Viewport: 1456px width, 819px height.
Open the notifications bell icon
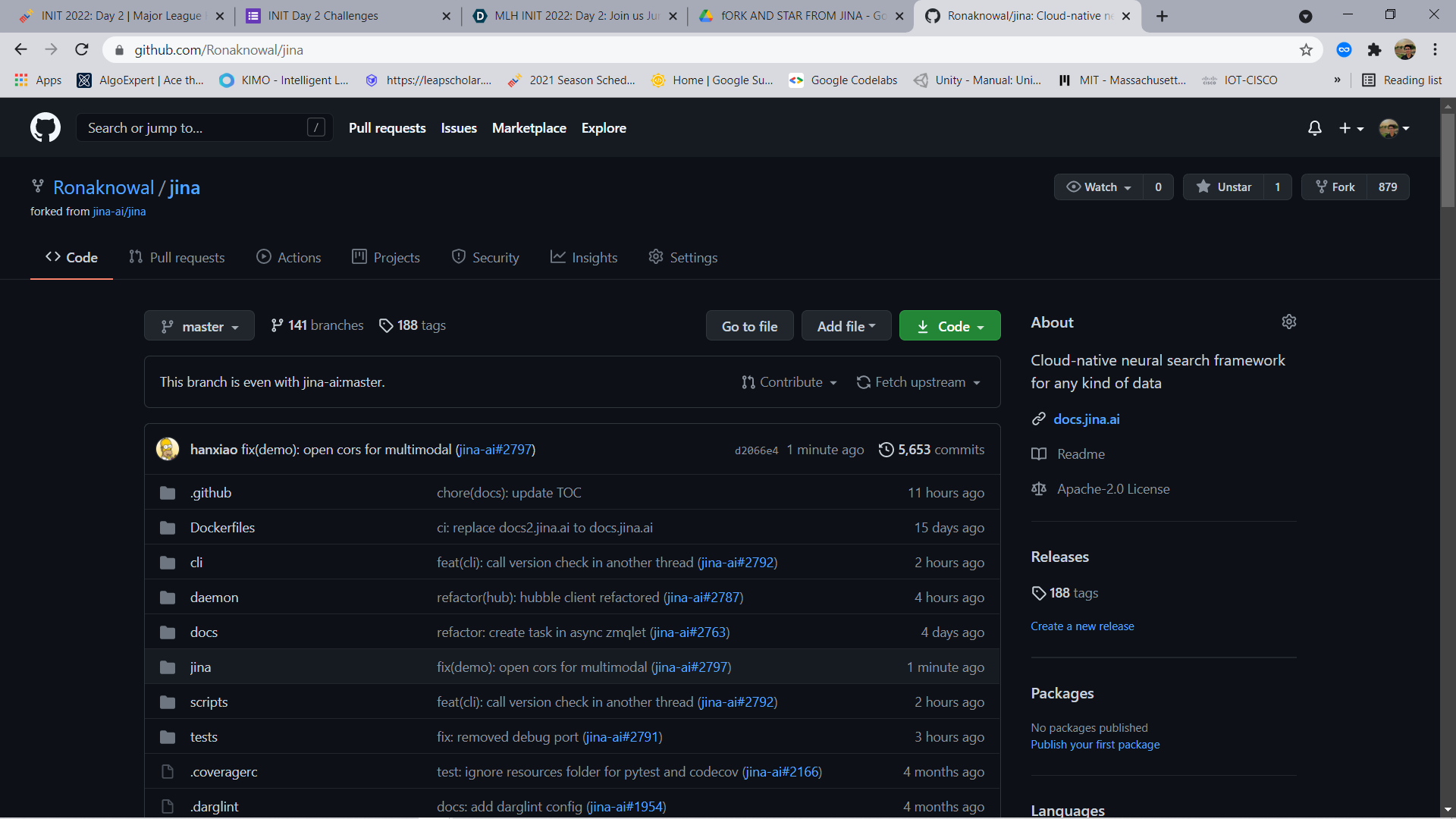point(1314,128)
